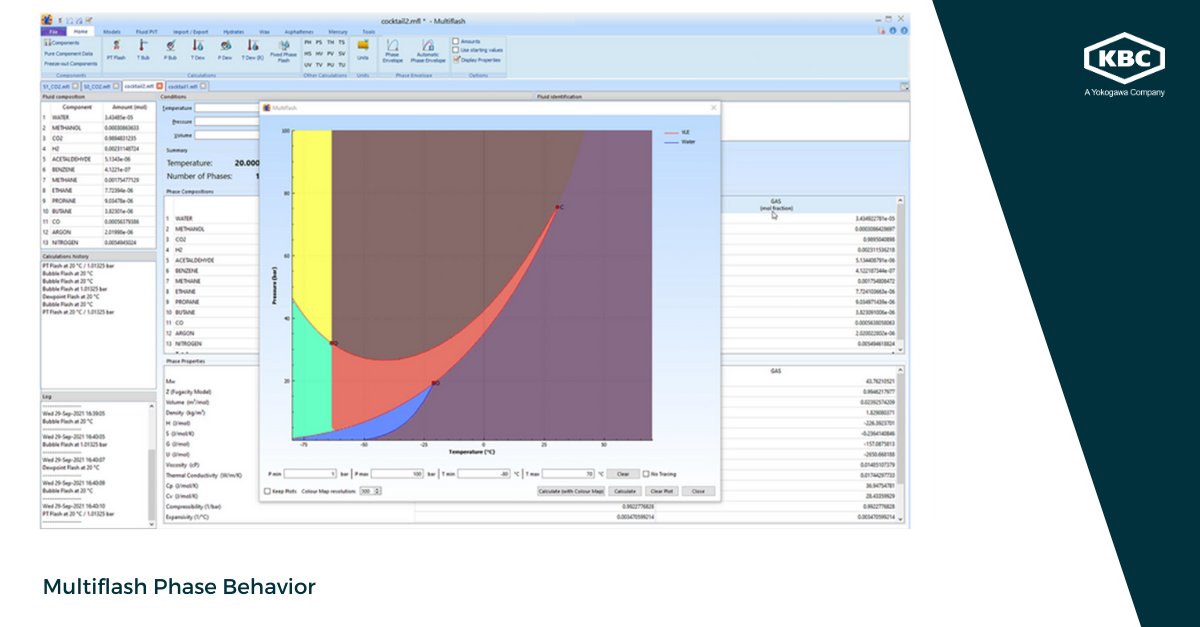Open the Import / Export ribbon tab
This screenshot has width=1200, height=627.
point(190,31)
